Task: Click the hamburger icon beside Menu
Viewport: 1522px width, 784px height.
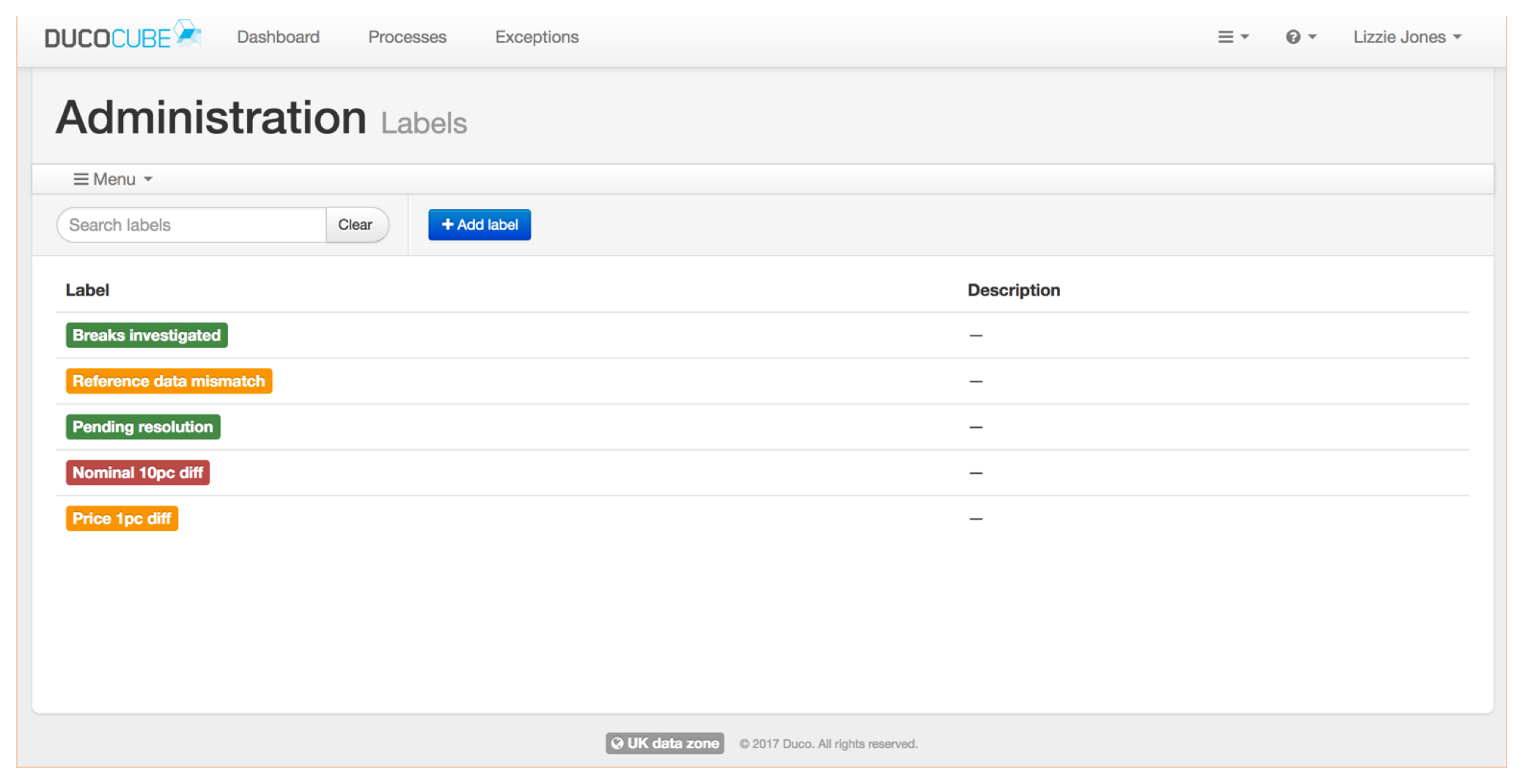Action: (81, 178)
